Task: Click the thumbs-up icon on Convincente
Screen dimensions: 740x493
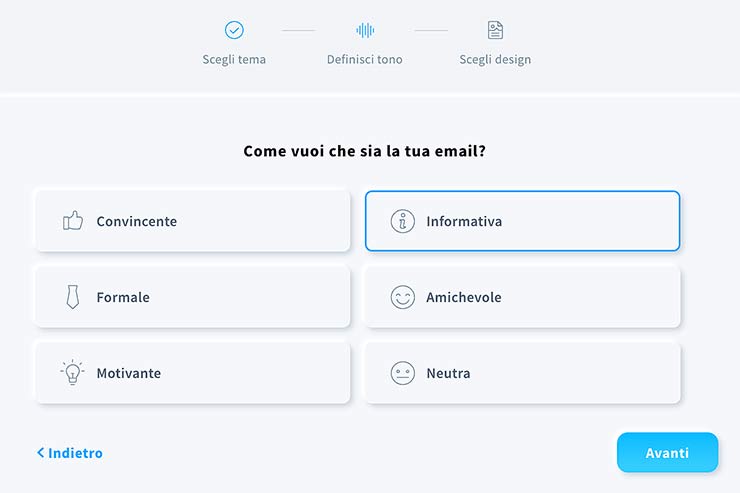Action: coord(73,221)
